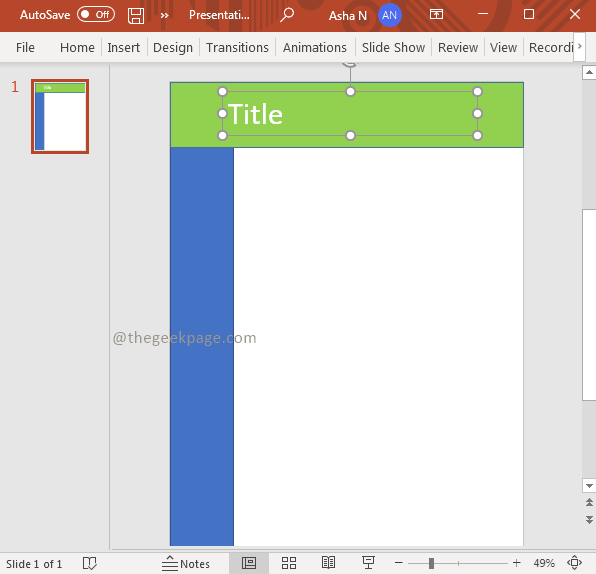The image size is (596, 574).
Task: Click Fit slide to current window icon
Action: tap(574, 563)
